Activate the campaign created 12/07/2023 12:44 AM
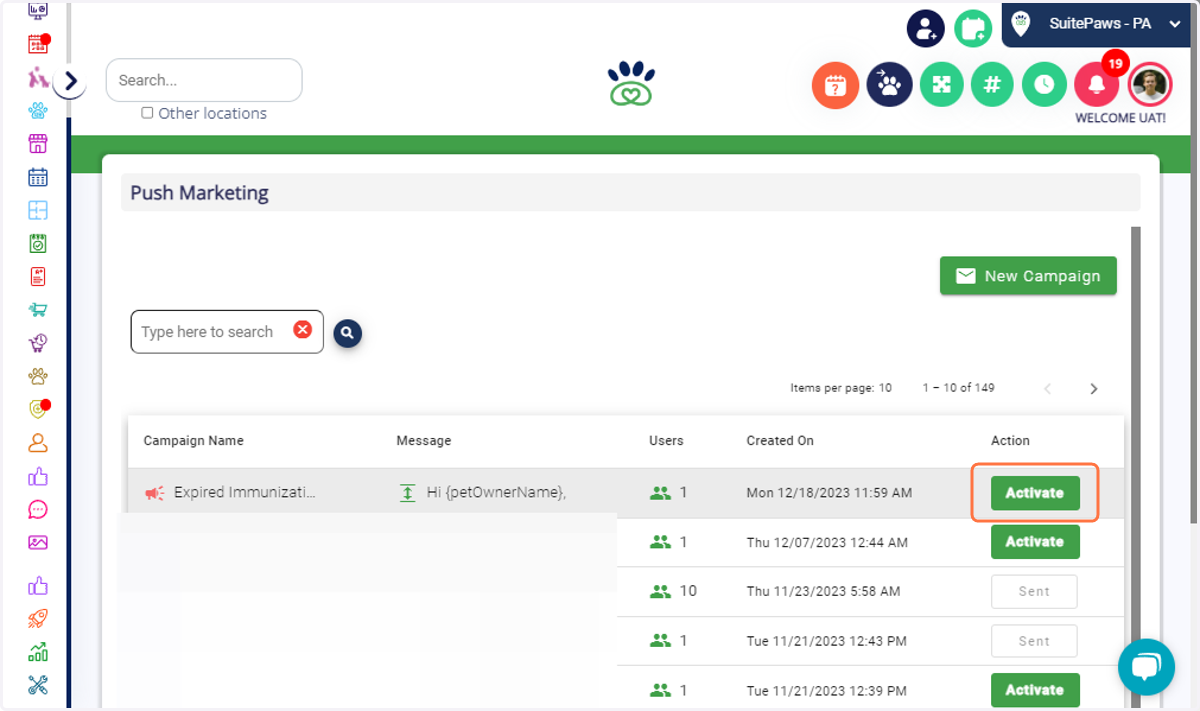Image resolution: width=1200 pixels, height=711 pixels. click(1035, 542)
